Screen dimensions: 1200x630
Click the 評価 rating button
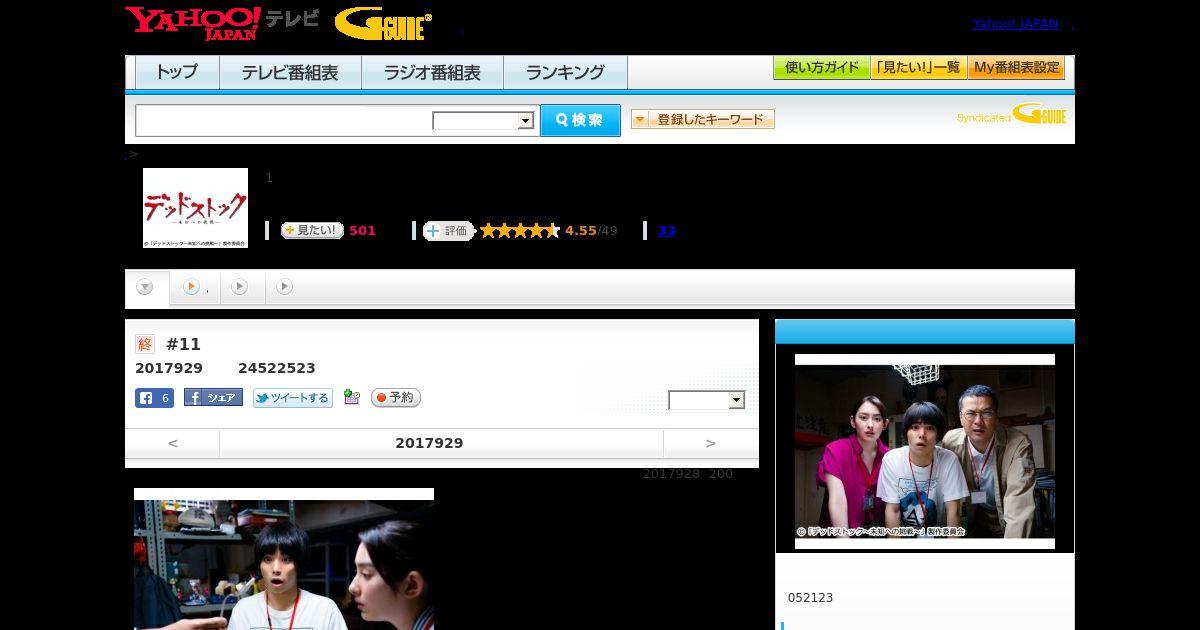(448, 231)
